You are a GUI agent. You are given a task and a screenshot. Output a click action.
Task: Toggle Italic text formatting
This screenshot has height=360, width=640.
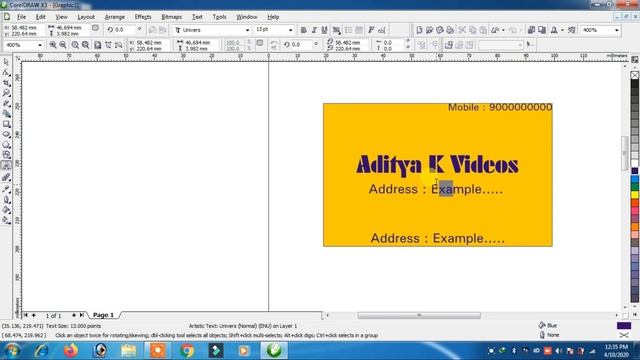[314, 30]
